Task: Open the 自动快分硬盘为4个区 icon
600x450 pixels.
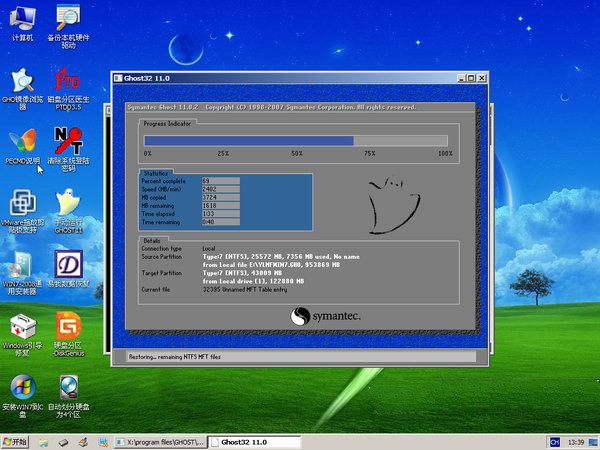Action: (x=68, y=389)
